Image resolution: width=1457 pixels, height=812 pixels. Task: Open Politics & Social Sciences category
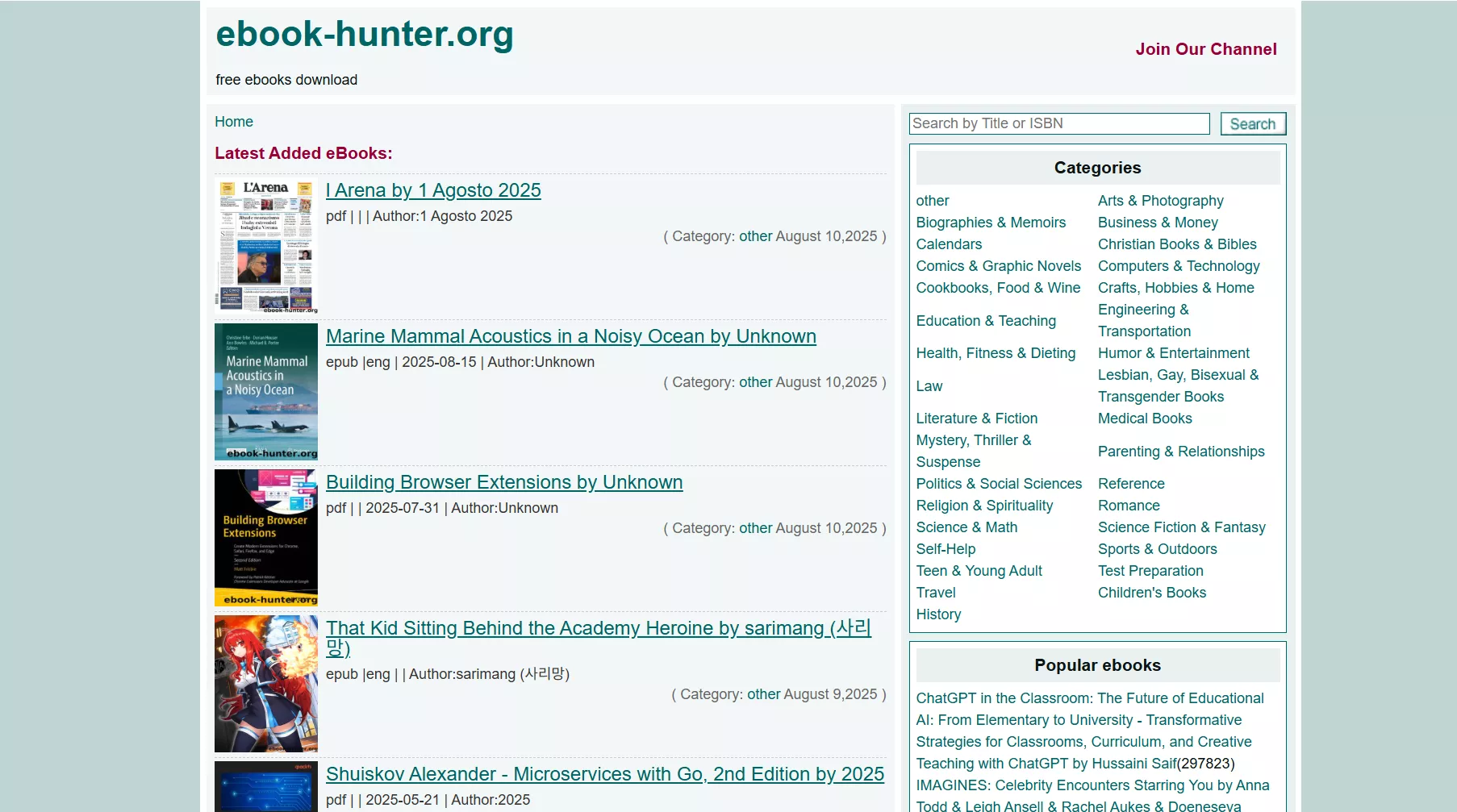pyautogui.click(x=999, y=484)
